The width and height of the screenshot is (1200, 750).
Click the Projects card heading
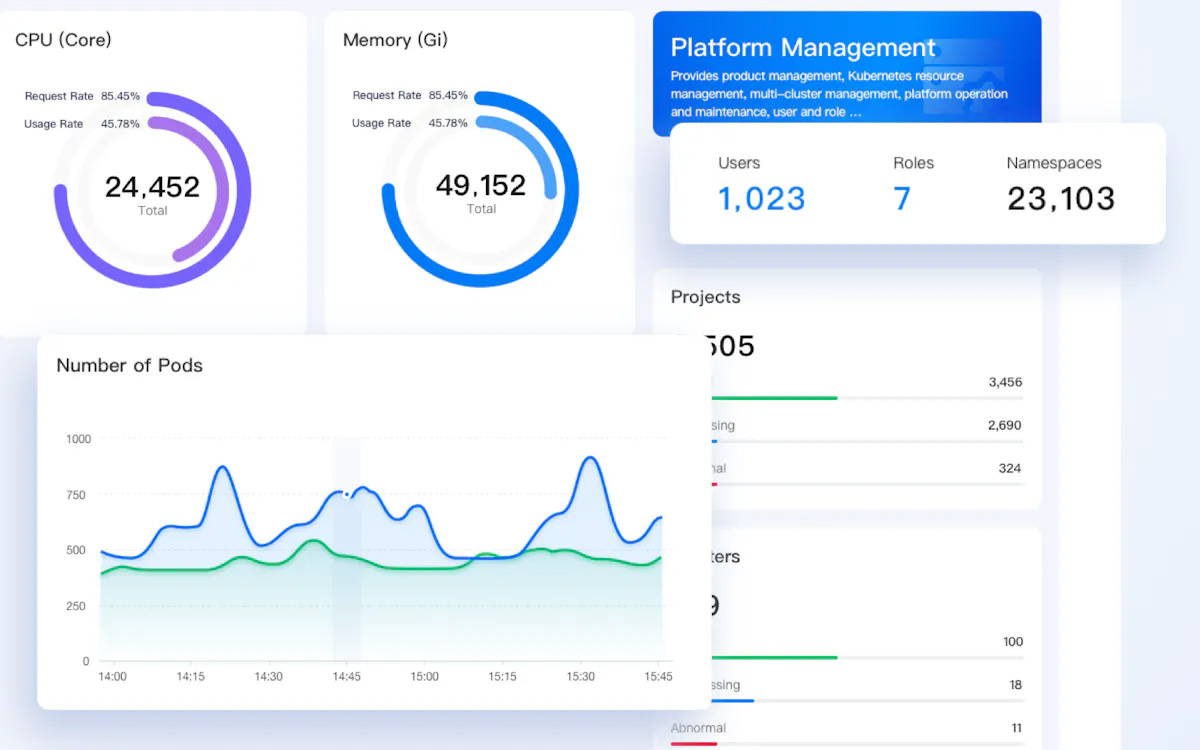coord(705,297)
